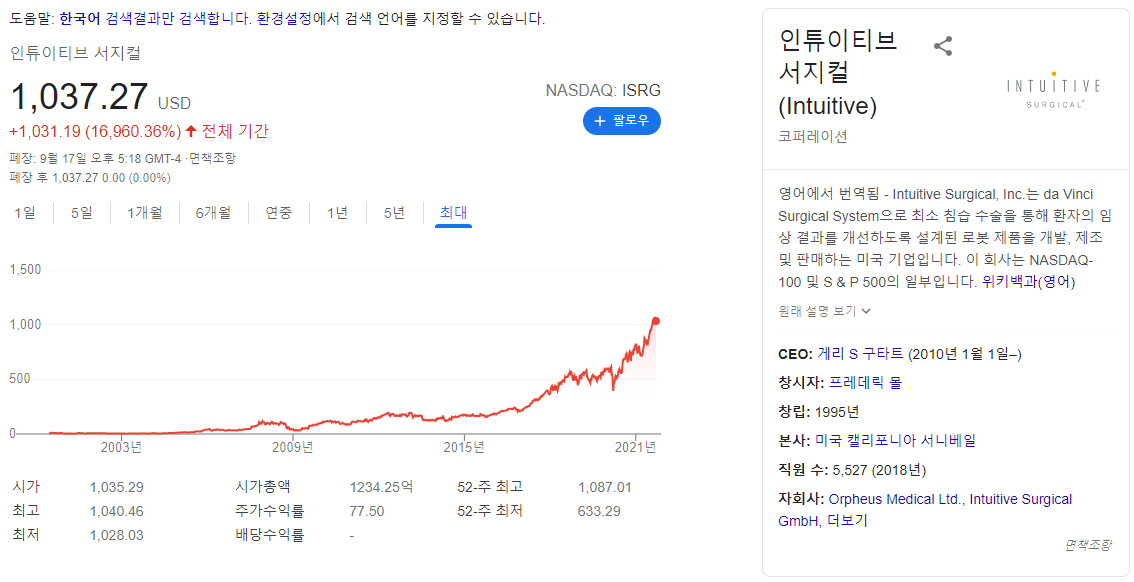
Task: Select the 5년 chart range tab
Action: [394, 213]
